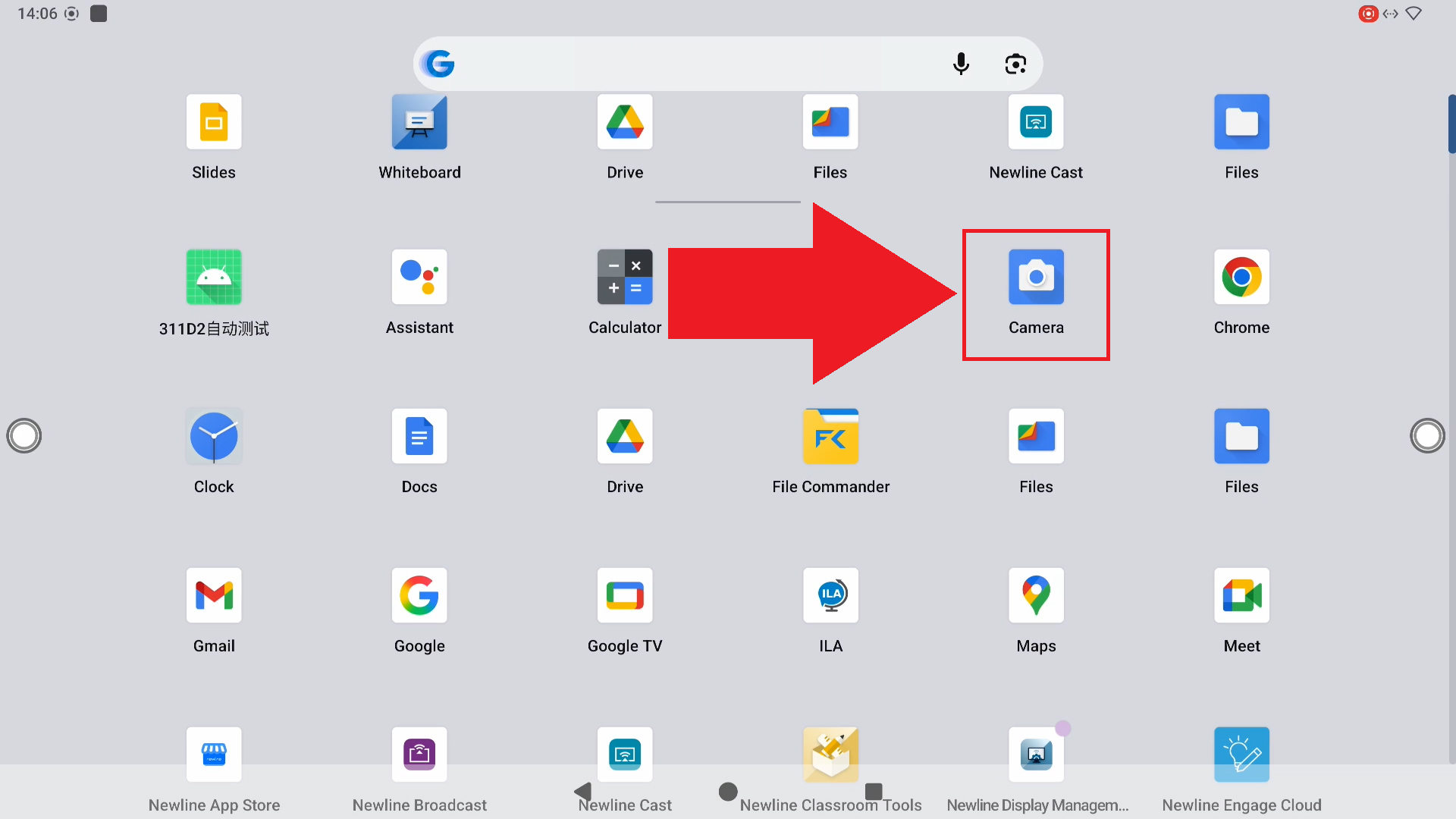
Task: Open the Camera app
Action: (x=1036, y=278)
